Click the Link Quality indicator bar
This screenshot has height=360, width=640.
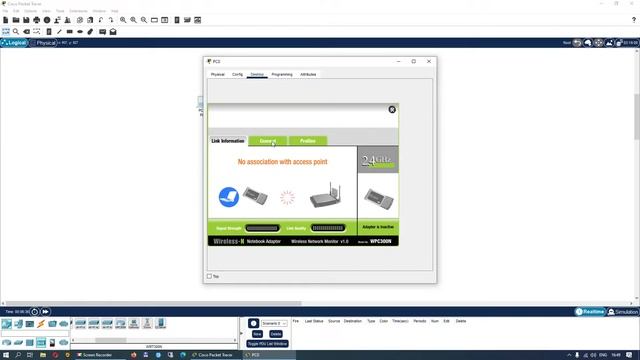tap(328, 228)
